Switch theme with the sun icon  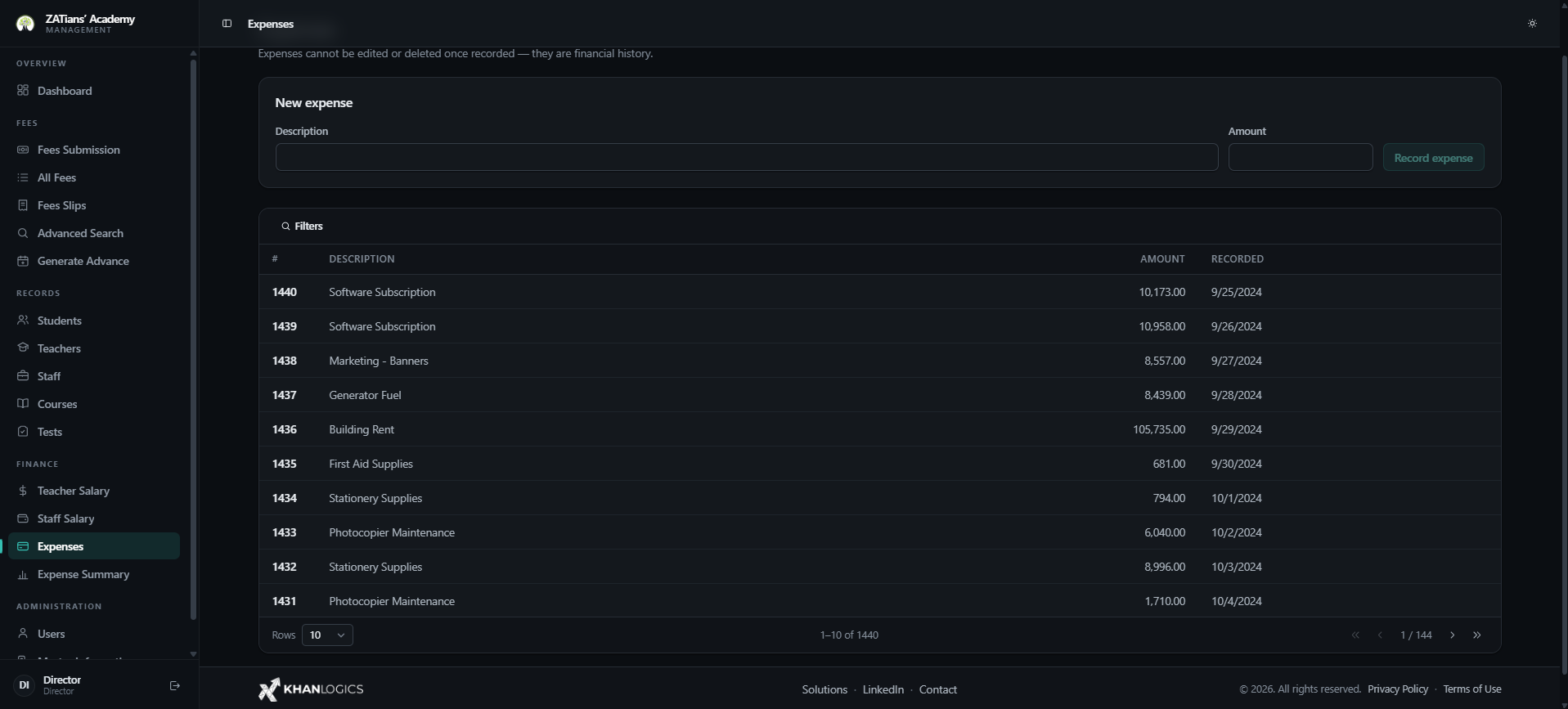tap(1532, 24)
